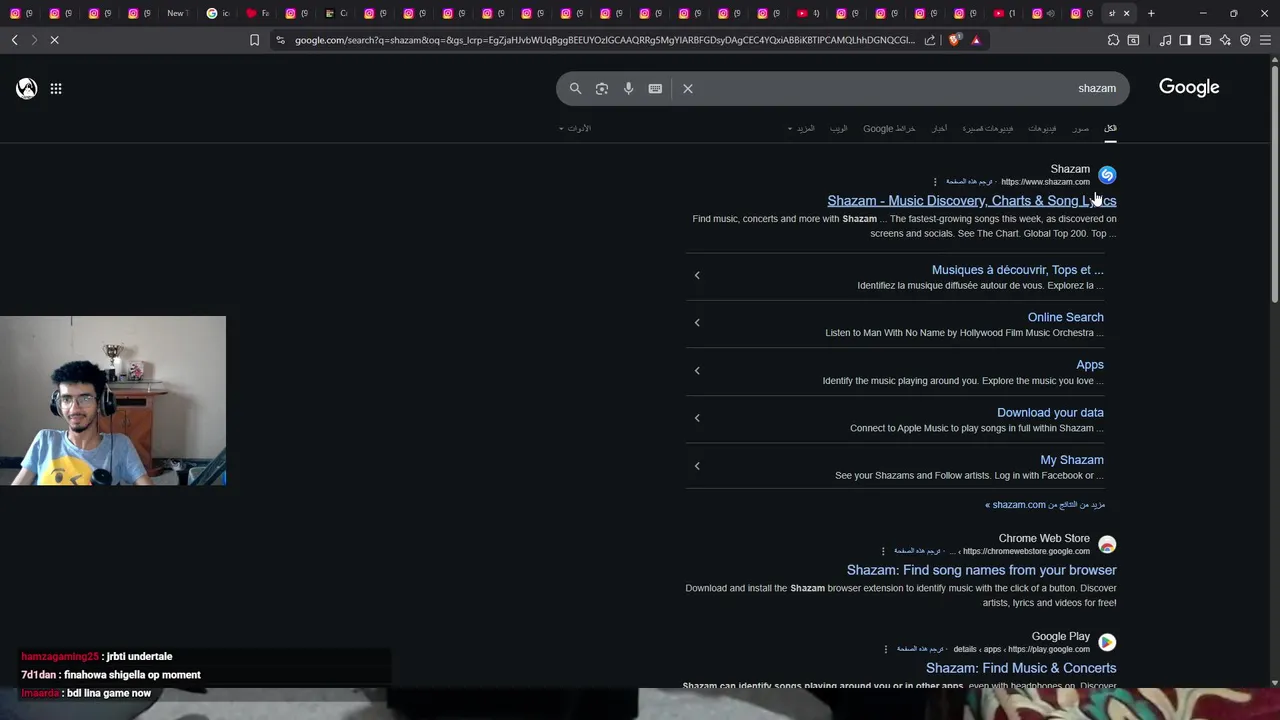Viewport: 1280px width, 720px height.
Task: Start a voice search with microphone
Action: [628, 88]
